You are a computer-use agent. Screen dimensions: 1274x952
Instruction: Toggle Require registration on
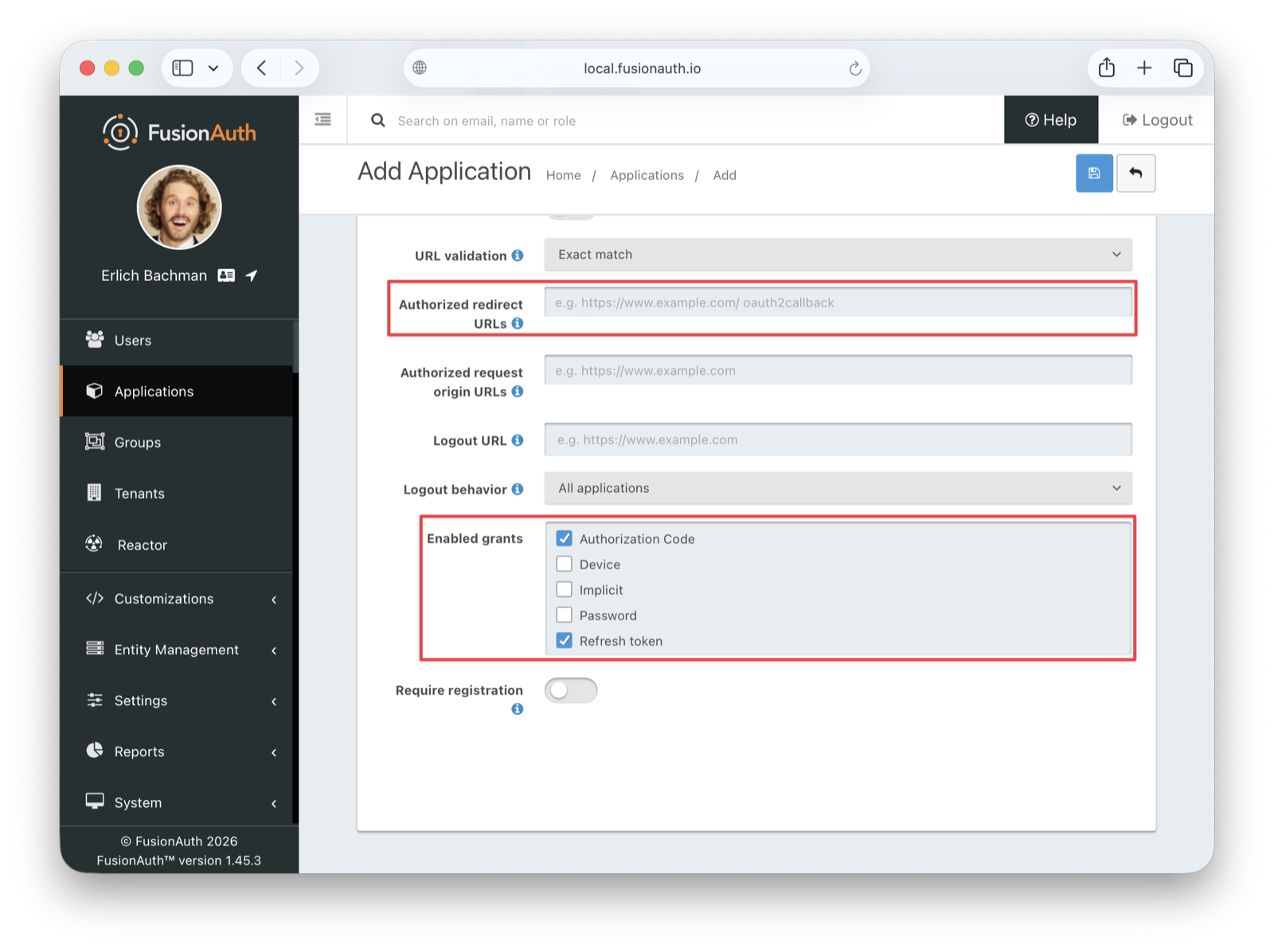tap(571, 690)
